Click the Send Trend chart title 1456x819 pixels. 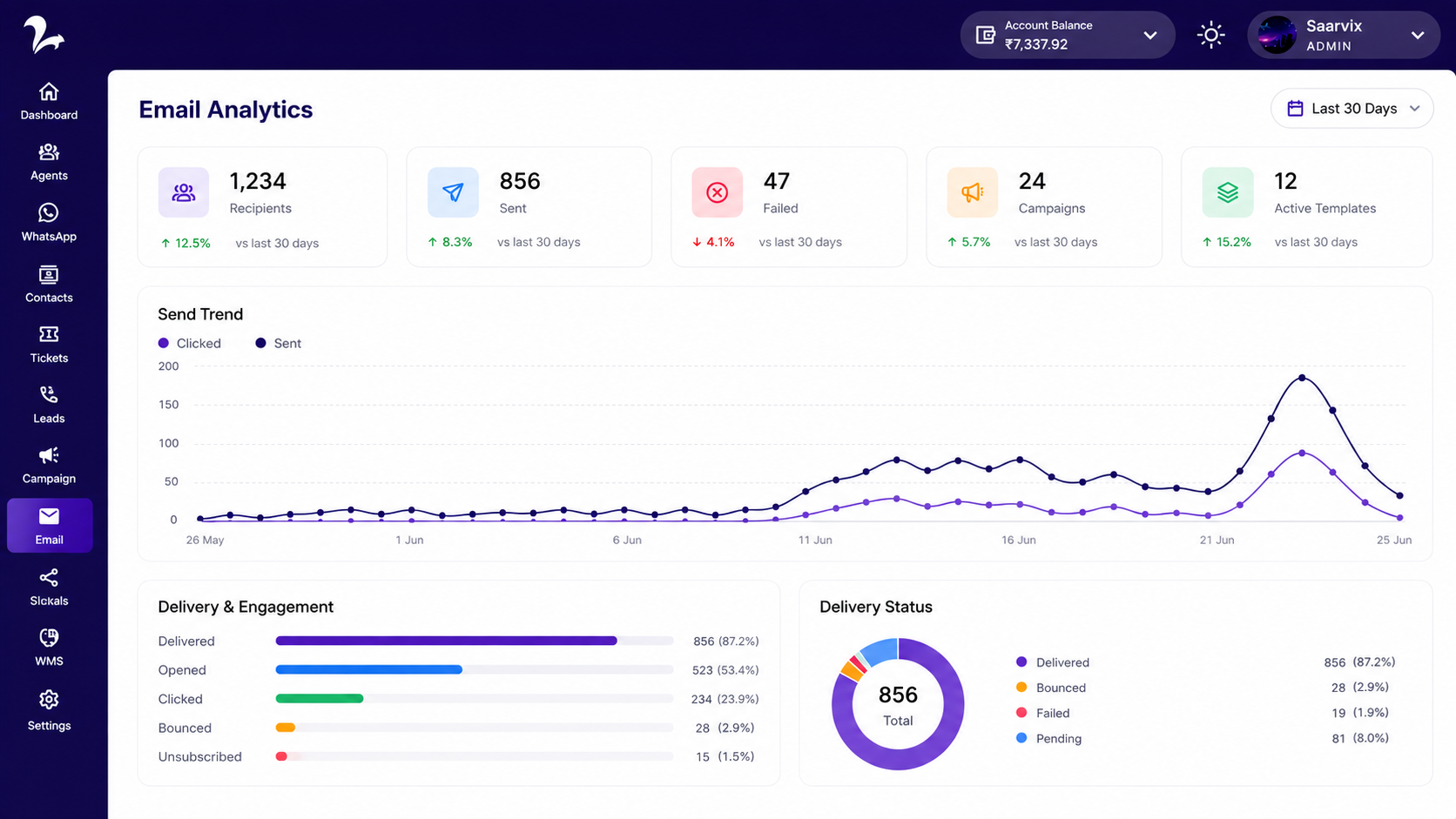(x=200, y=314)
